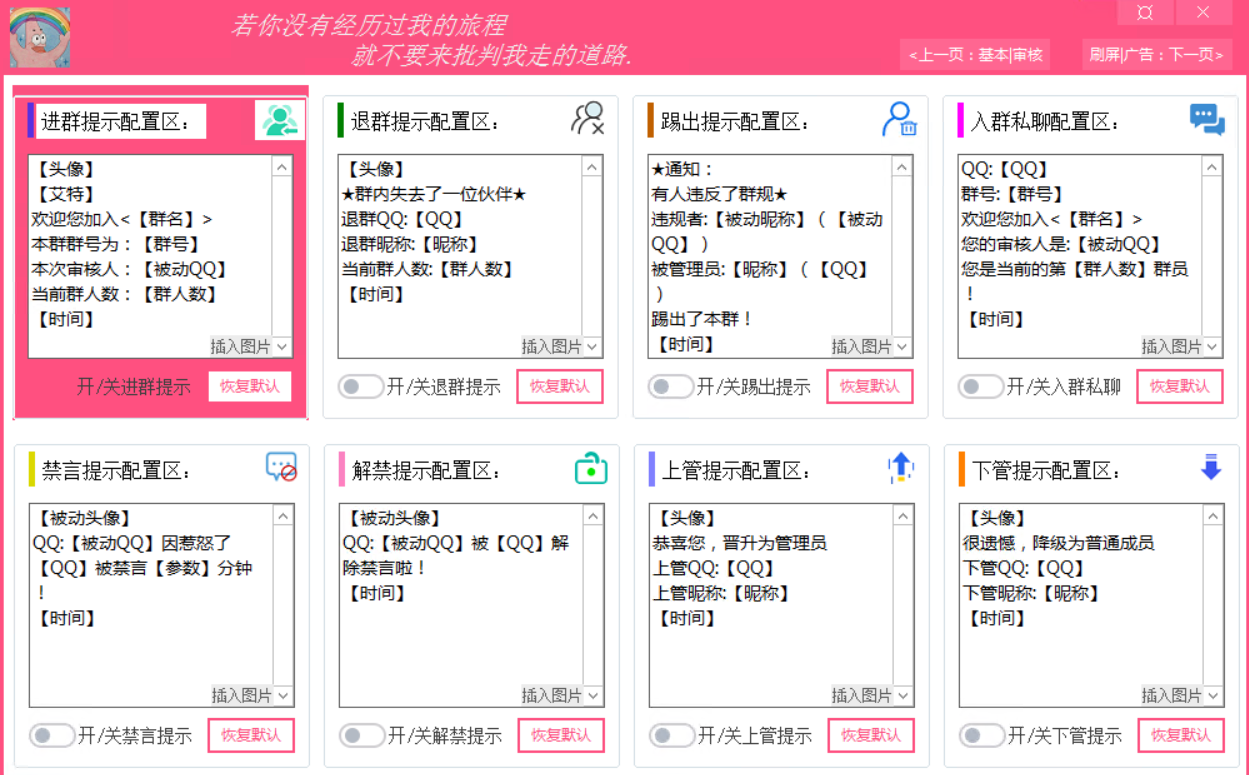Click scroll-up arrow in 进群提示 text box
The width and height of the screenshot is (1249, 775).
[282, 167]
